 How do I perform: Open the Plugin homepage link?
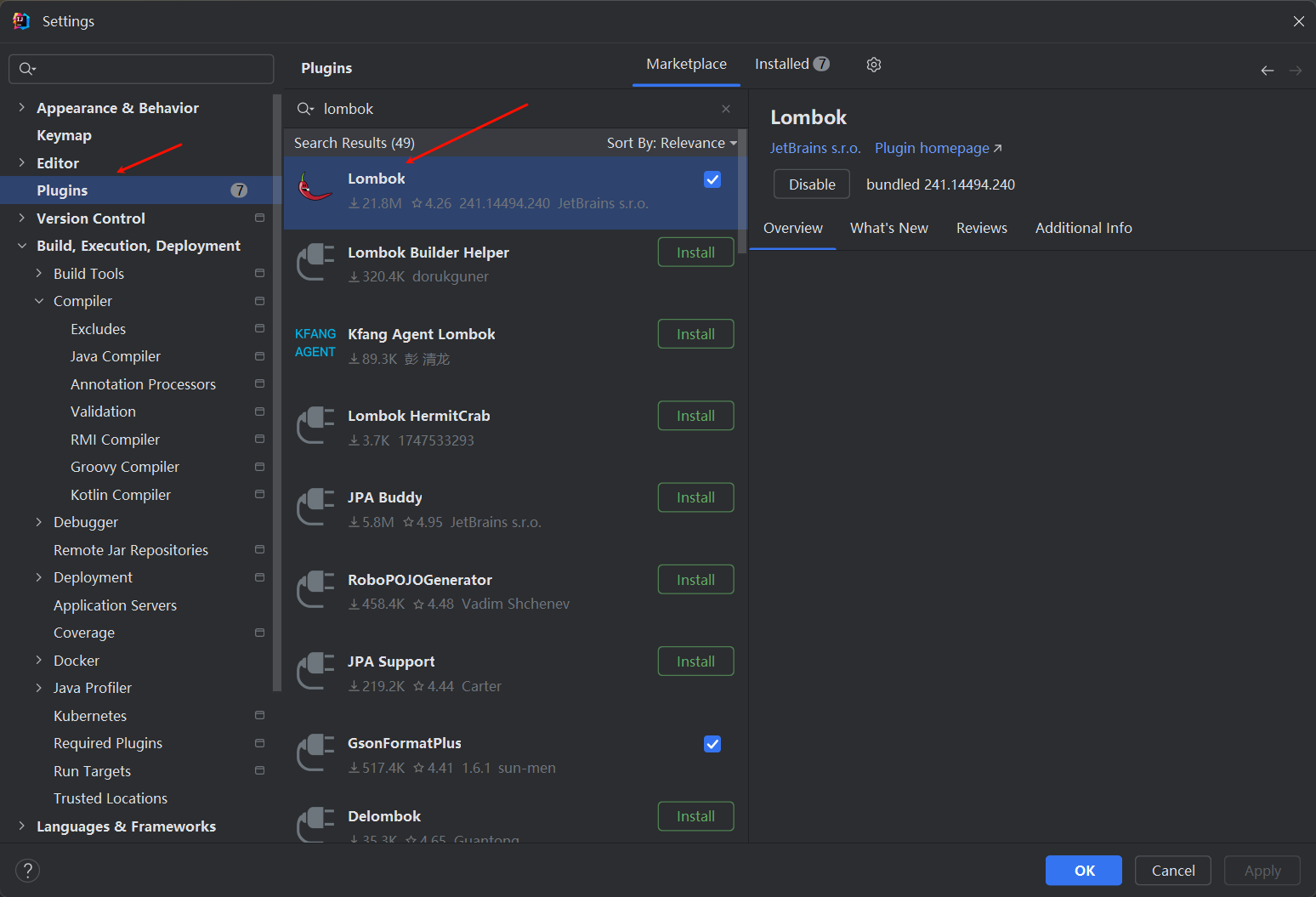click(x=938, y=148)
